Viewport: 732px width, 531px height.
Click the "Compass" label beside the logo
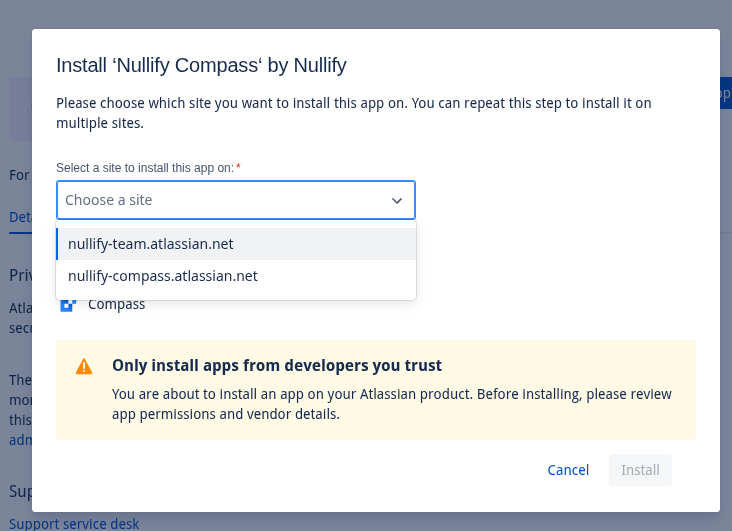click(x=117, y=305)
